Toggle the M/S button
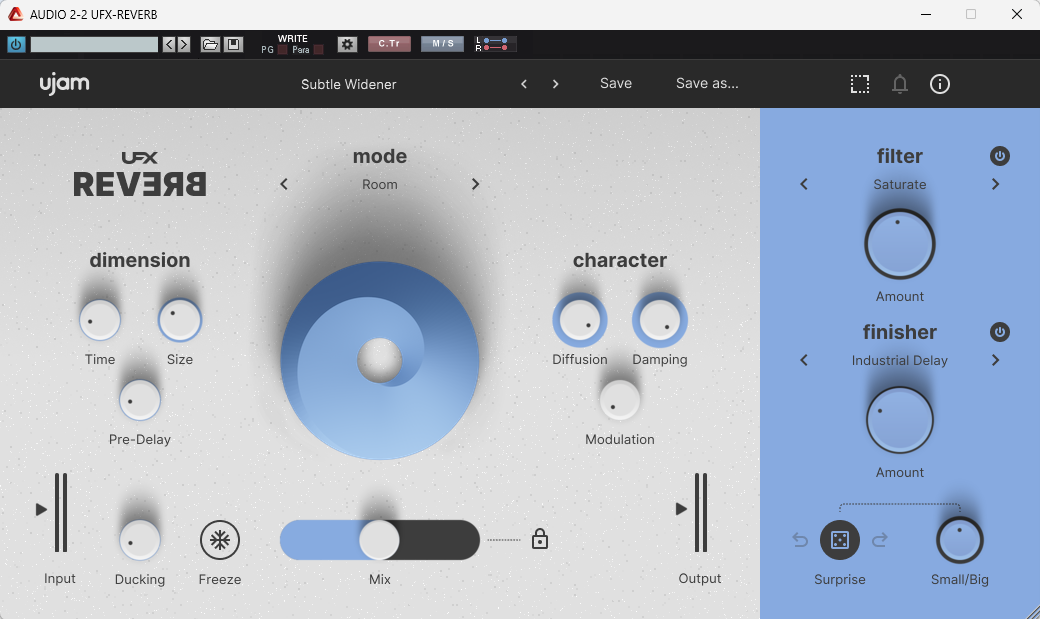This screenshot has width=1040, height=619. (442, 44)
